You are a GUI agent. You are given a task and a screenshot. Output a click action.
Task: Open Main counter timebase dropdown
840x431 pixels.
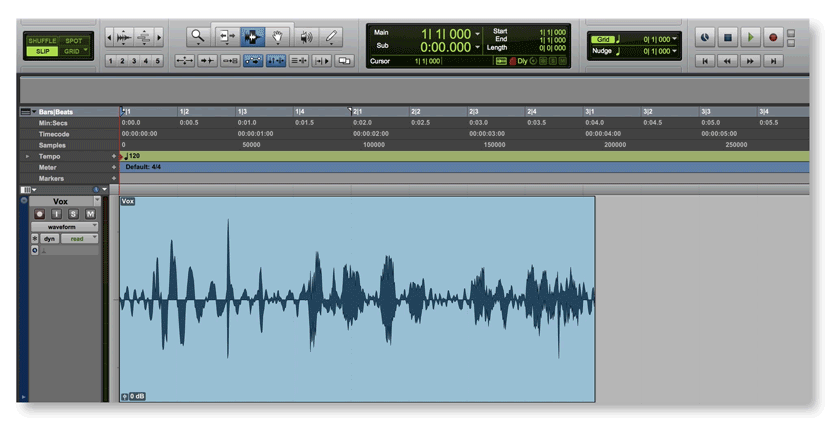coord(477,34)
